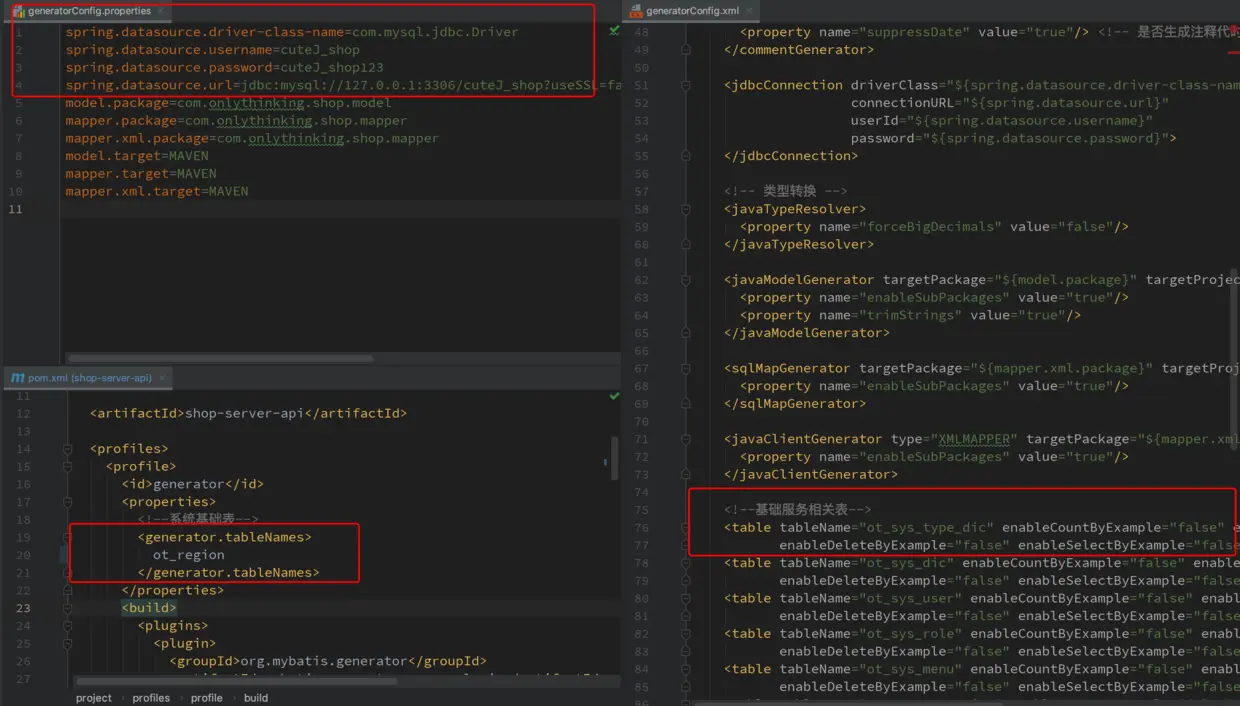This screenshot has height=706, width=1240.
Task: Fold the ot_sys_user table tag at line 80
Action: (x=687, y=598)
